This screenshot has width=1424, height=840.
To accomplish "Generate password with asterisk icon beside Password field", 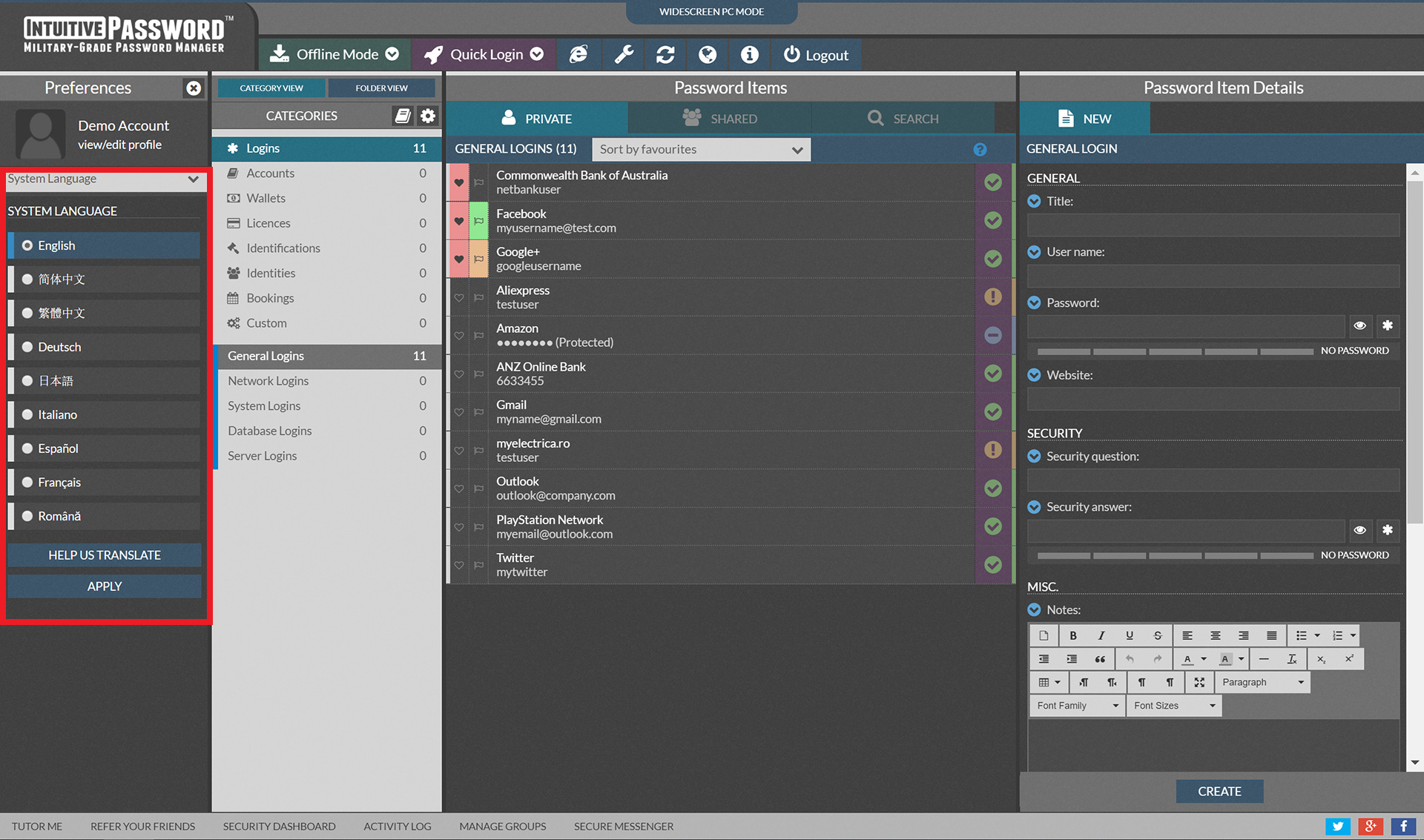I will coord(1387,325).
